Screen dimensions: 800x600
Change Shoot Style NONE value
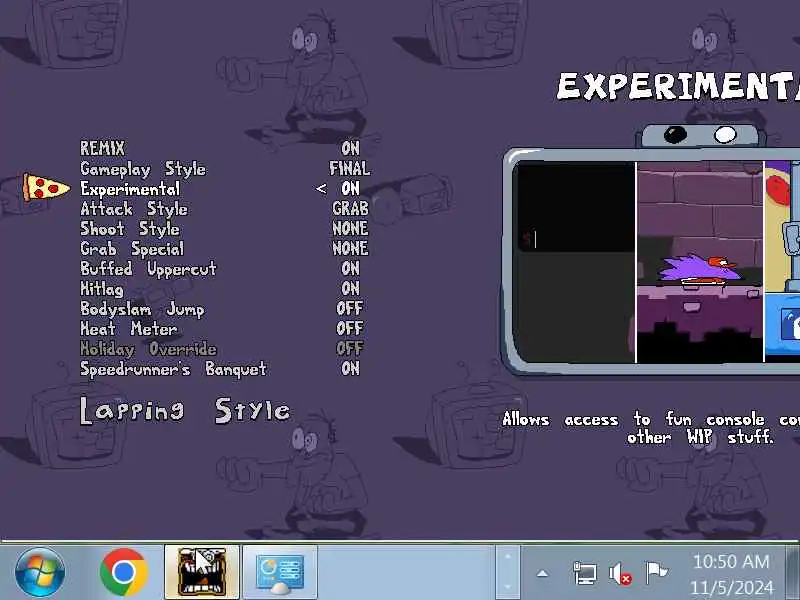click(350, 229)
